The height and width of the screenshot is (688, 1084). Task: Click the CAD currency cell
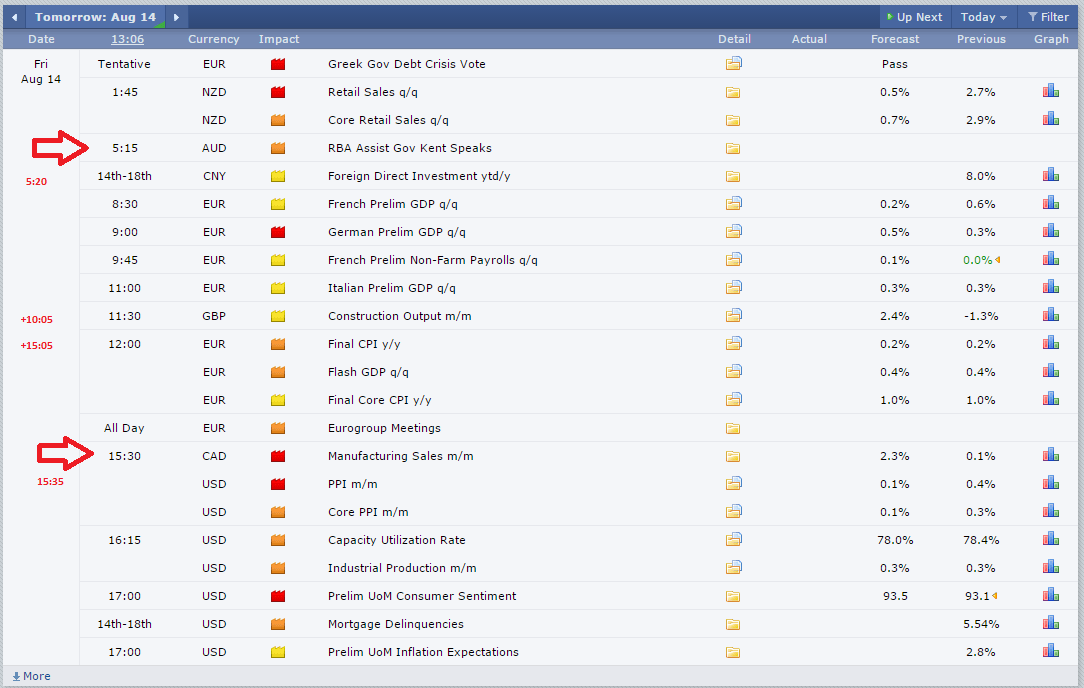point(214,456)
